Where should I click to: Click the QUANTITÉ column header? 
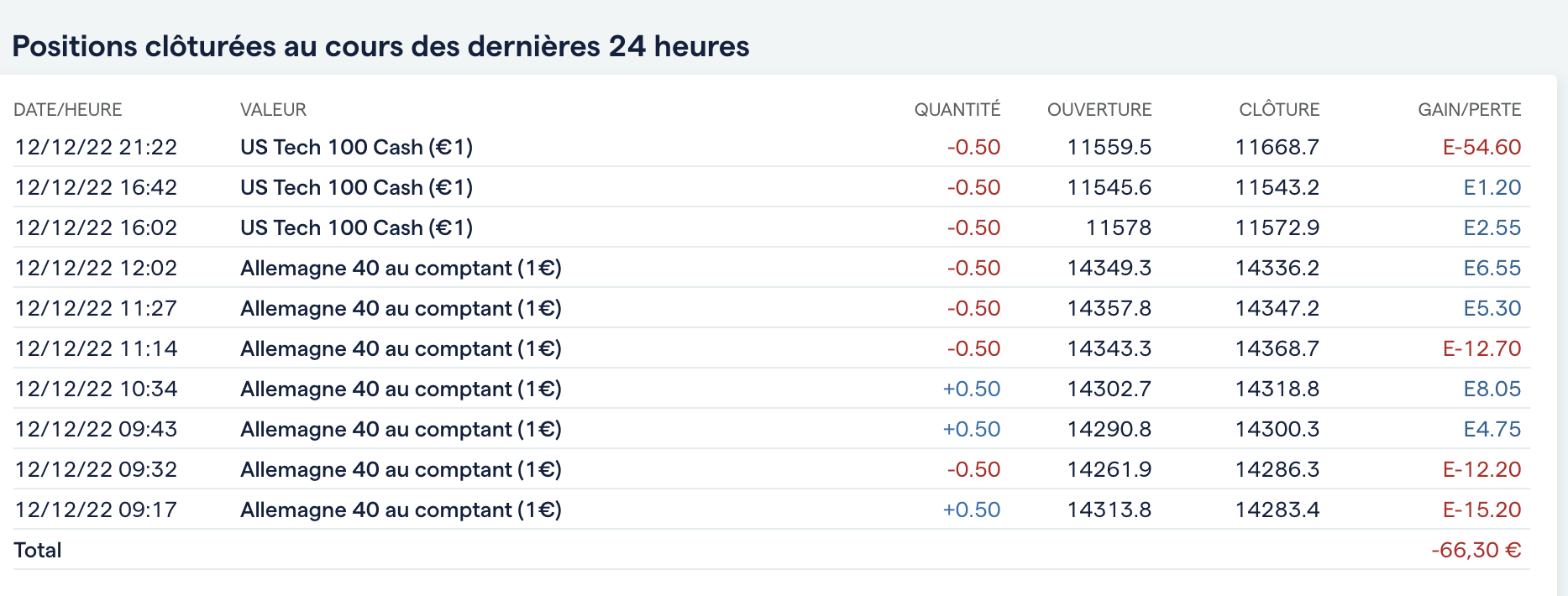(x=957, y=110)
